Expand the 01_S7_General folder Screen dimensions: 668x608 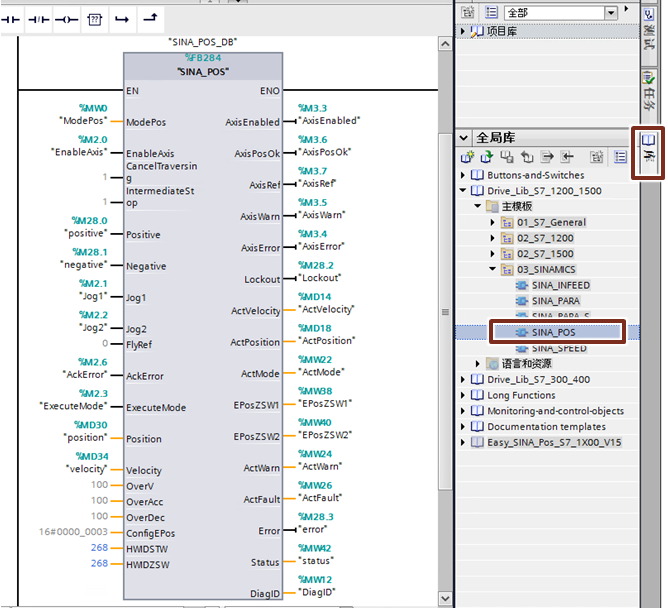click(493, 222)
